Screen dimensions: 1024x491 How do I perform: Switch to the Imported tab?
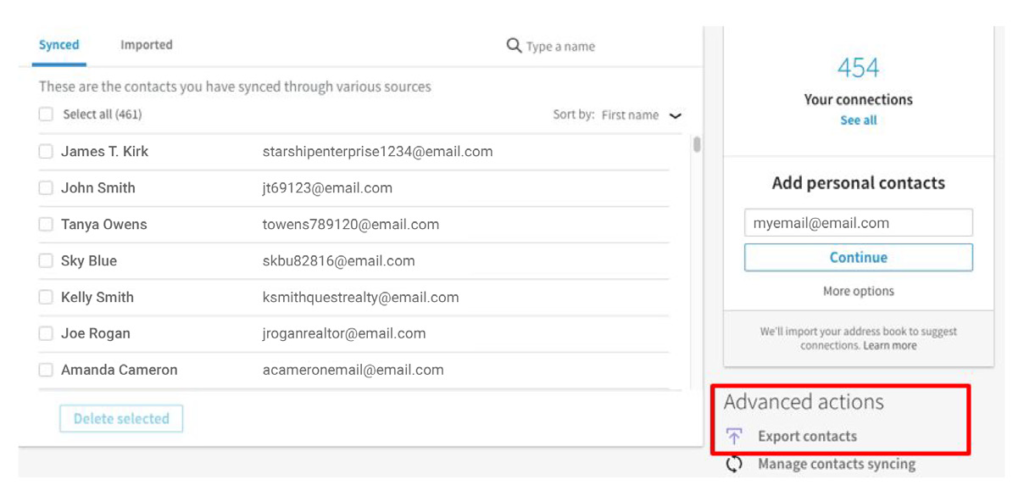tap(146, 45)
